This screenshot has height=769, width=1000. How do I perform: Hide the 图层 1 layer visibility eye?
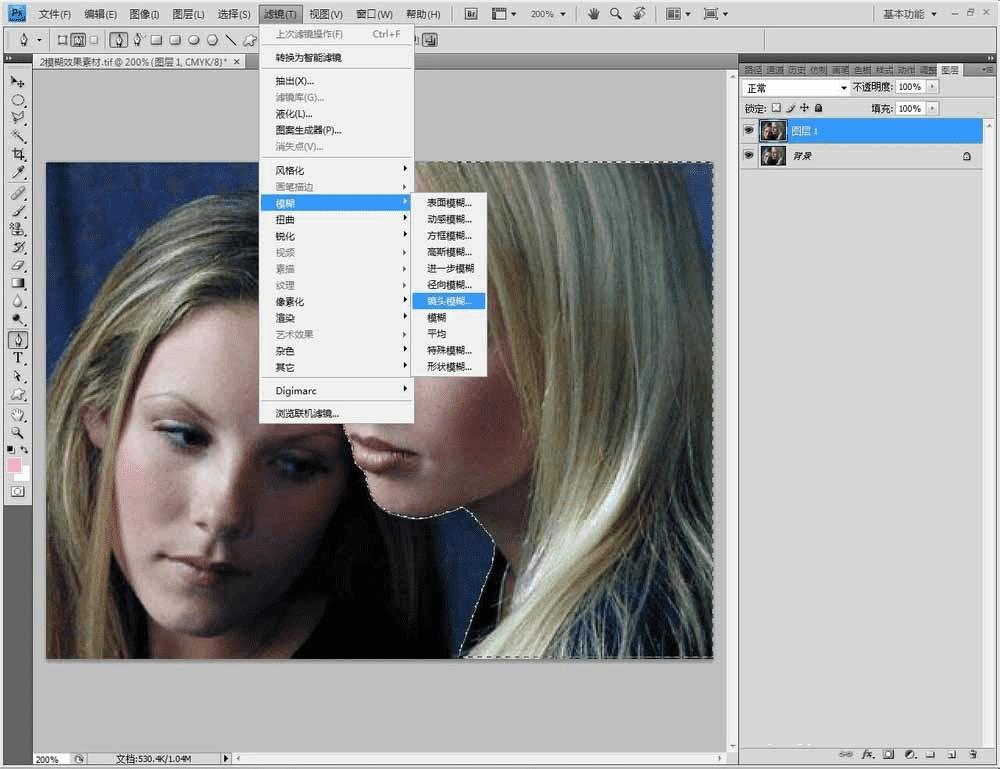[749, 130]
